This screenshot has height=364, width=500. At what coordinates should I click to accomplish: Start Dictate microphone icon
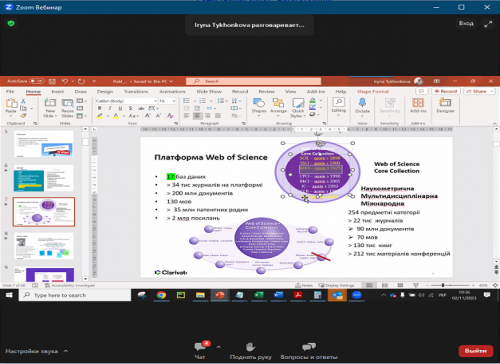(362, 103)
